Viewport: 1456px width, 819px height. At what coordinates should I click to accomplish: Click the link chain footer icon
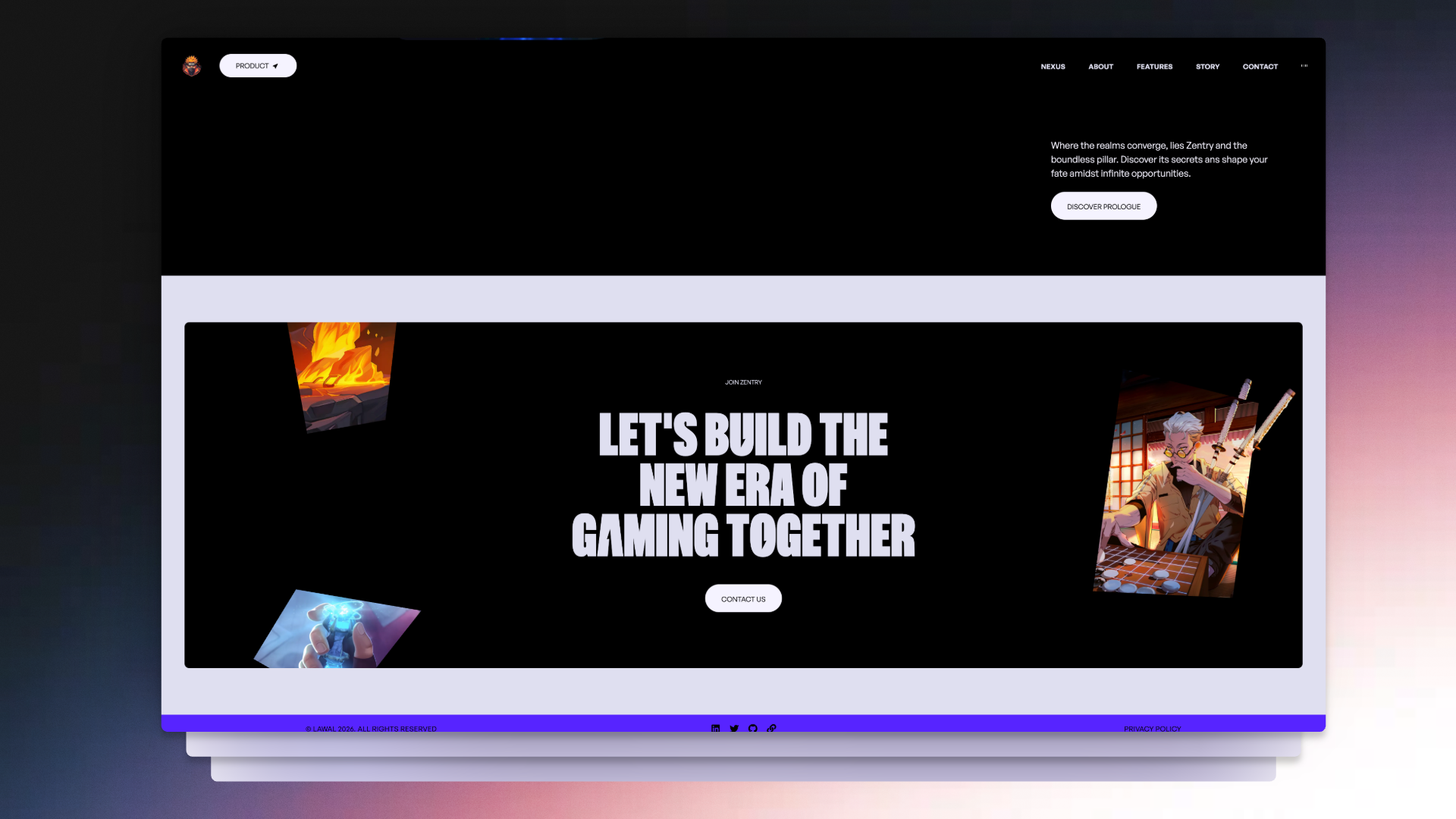(x=771, y=728)
